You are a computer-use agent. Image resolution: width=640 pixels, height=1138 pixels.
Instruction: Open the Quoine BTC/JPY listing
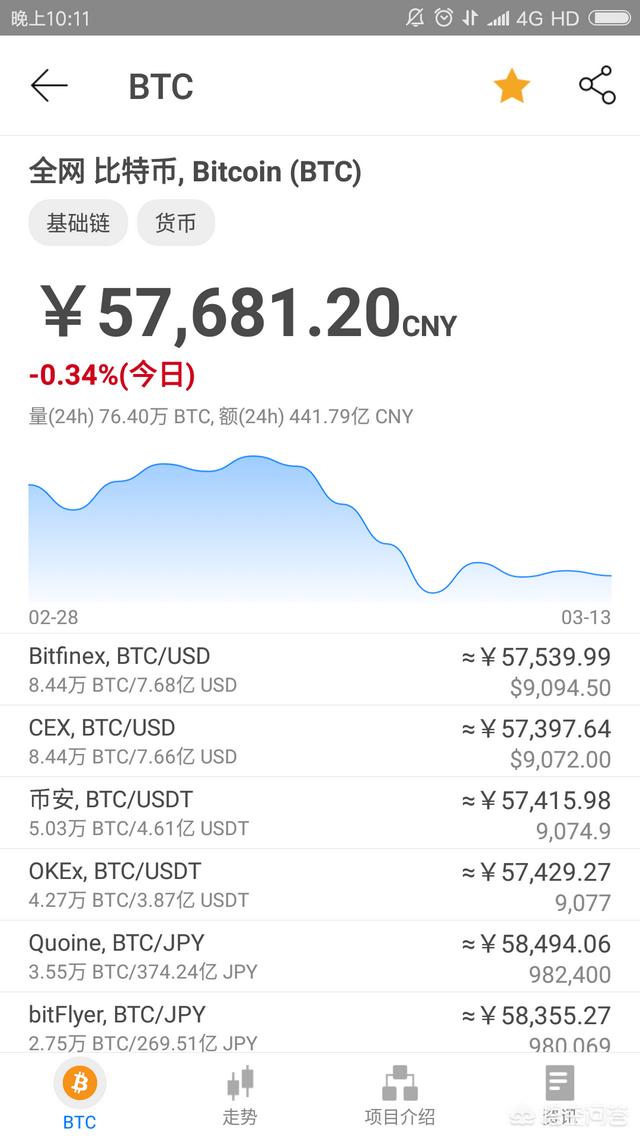(320, 957)
